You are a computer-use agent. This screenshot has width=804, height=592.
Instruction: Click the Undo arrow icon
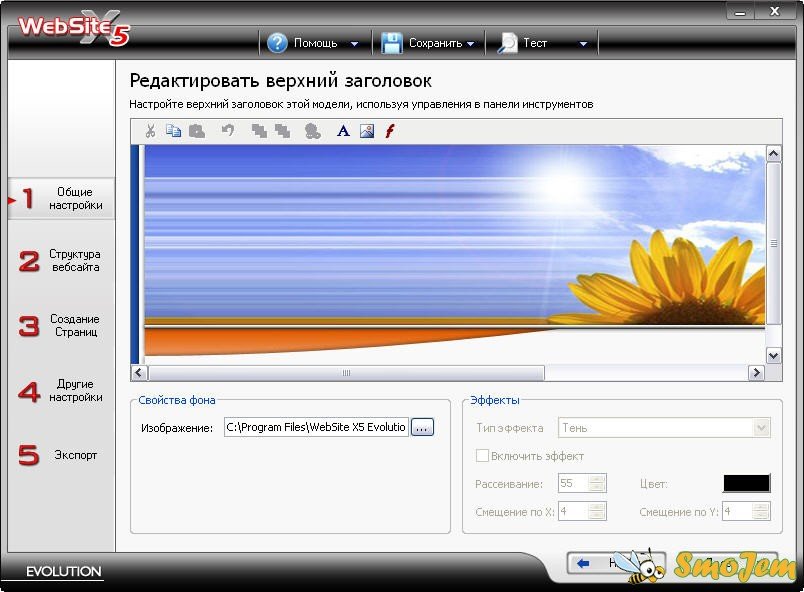(227, 131)
